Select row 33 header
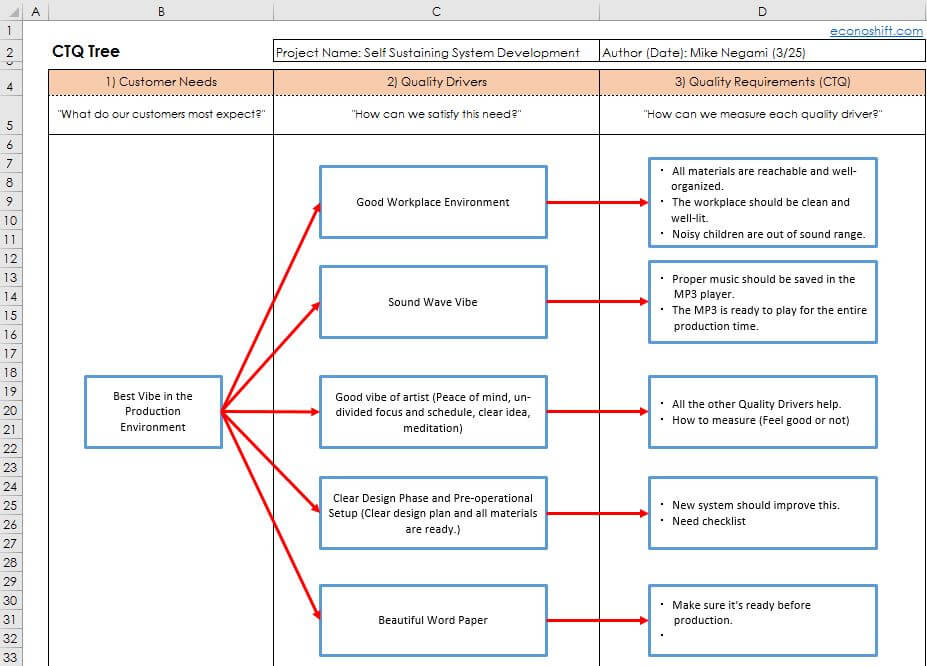This screenshot has width=927, height=666. coord(11,657)
